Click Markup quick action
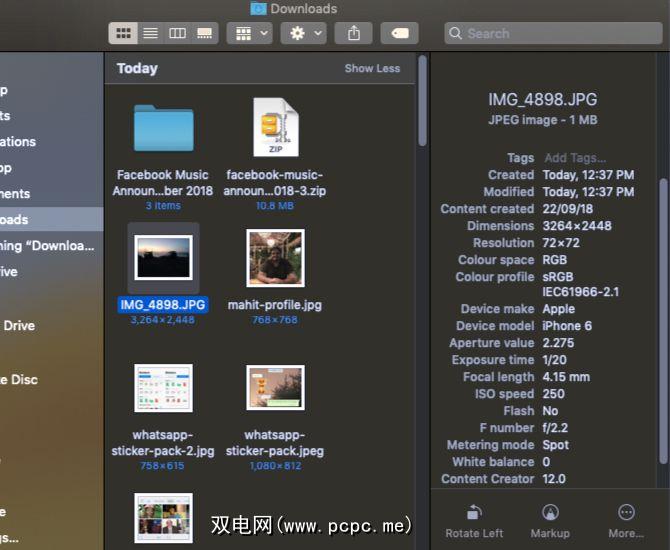The height and width of the screenshot is (550, 670). 550,520
